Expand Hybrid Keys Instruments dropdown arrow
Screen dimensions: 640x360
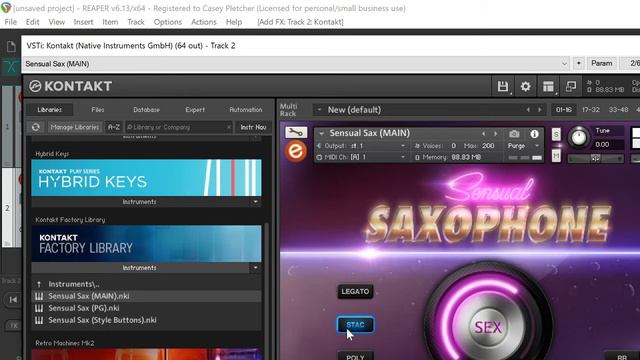(x=256, y=202)
